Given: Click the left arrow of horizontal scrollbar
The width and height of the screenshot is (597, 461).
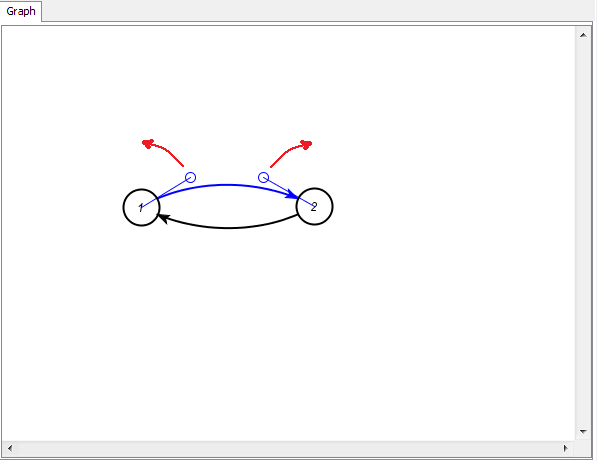Looking at the screenshot, I should [10, 448].
